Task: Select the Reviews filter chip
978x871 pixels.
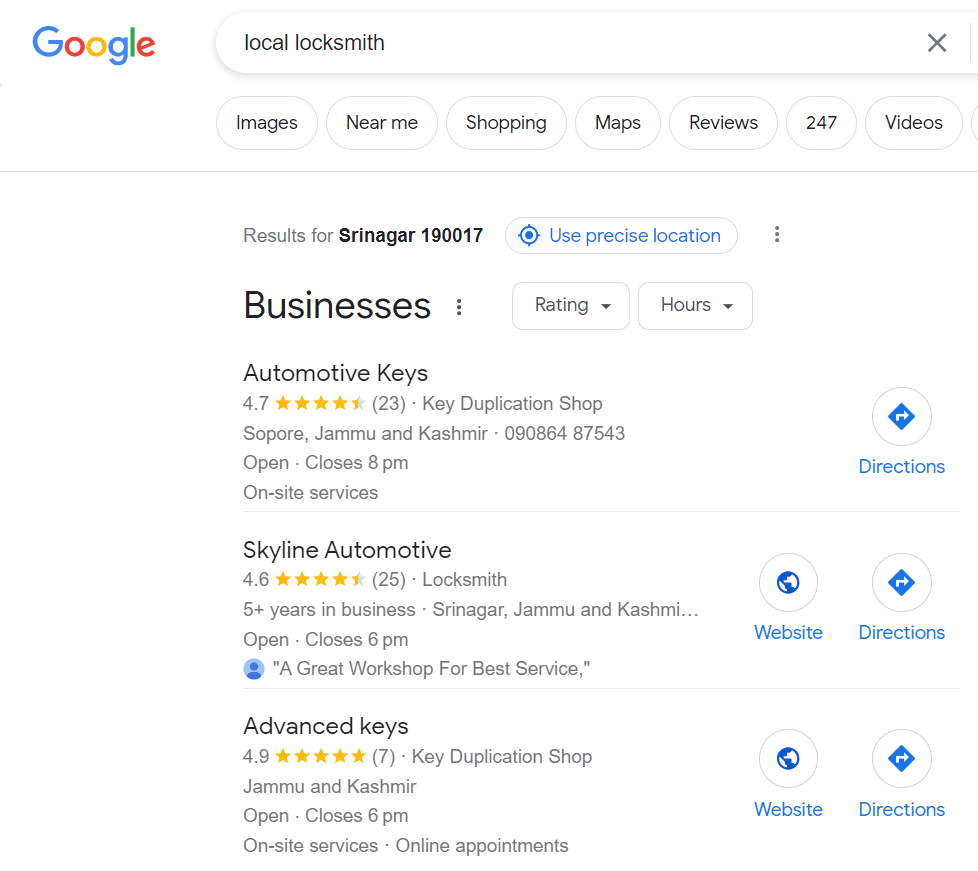Action: click(724, 123)
